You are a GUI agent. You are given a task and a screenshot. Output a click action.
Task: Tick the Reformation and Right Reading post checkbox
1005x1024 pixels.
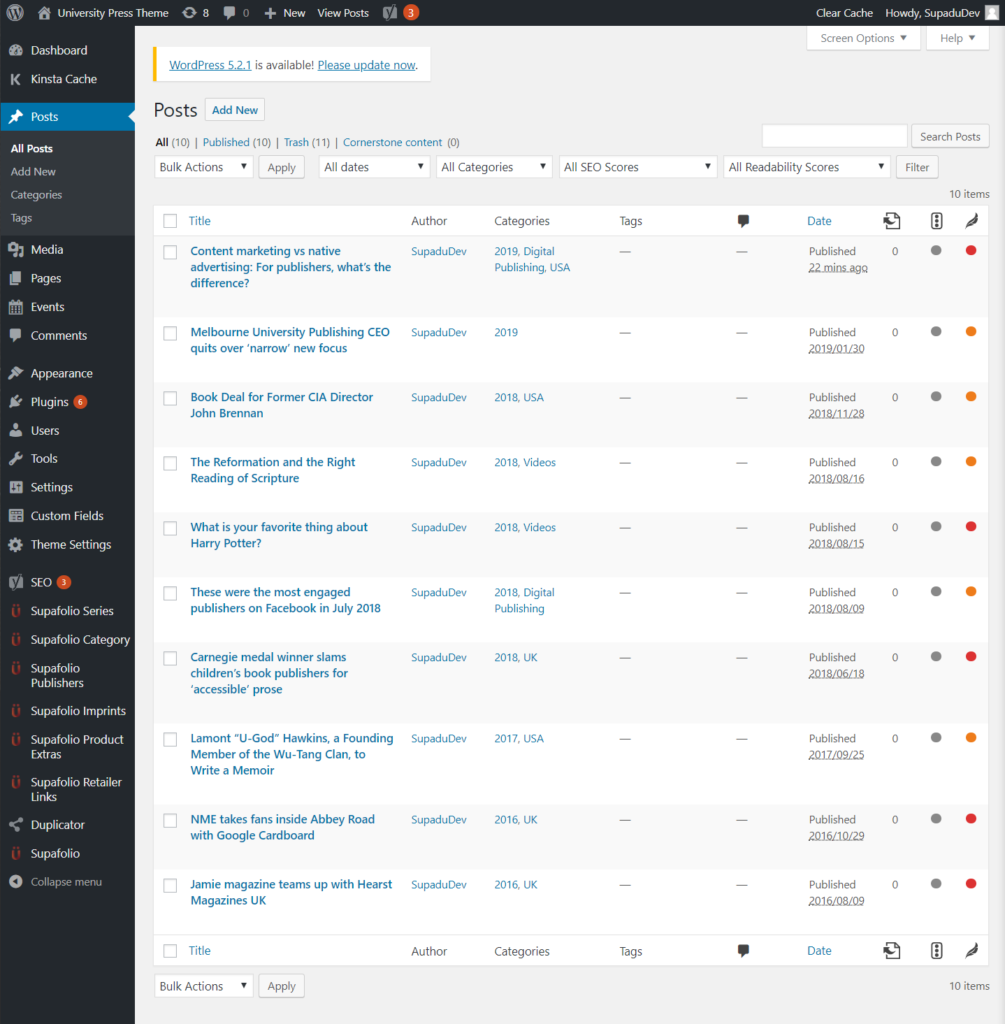(170, 463)
